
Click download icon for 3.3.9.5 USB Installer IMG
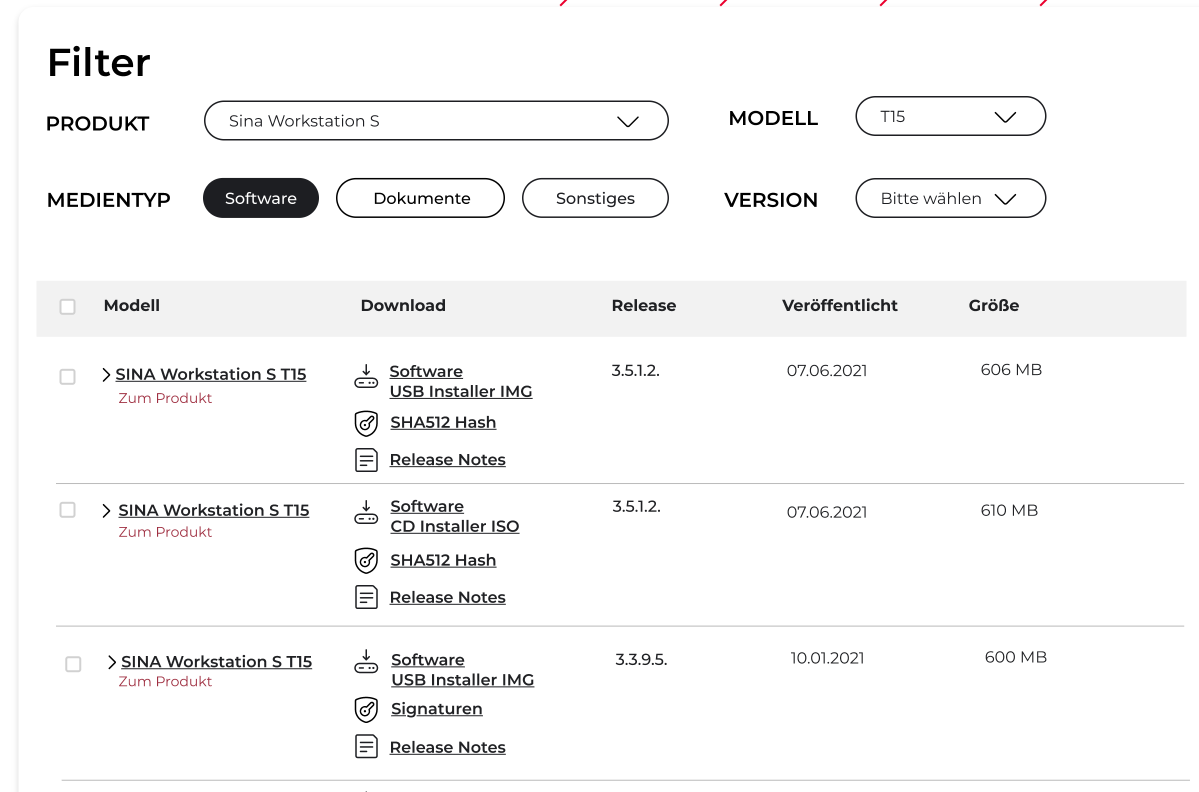(x=366, y=662)
